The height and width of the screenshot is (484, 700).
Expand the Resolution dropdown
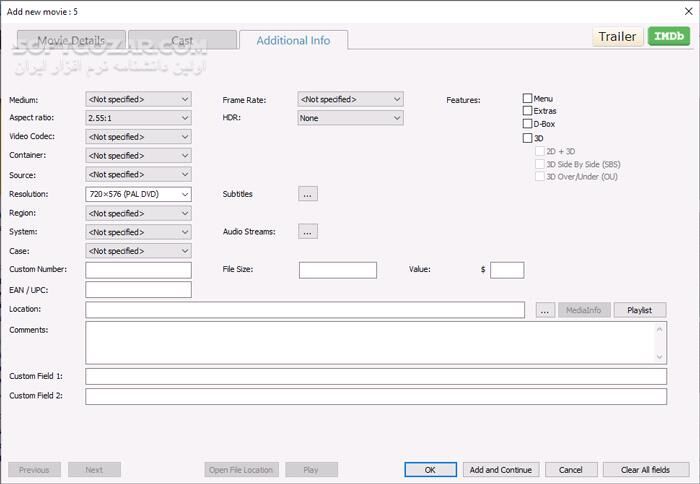[x=138, y=194]
